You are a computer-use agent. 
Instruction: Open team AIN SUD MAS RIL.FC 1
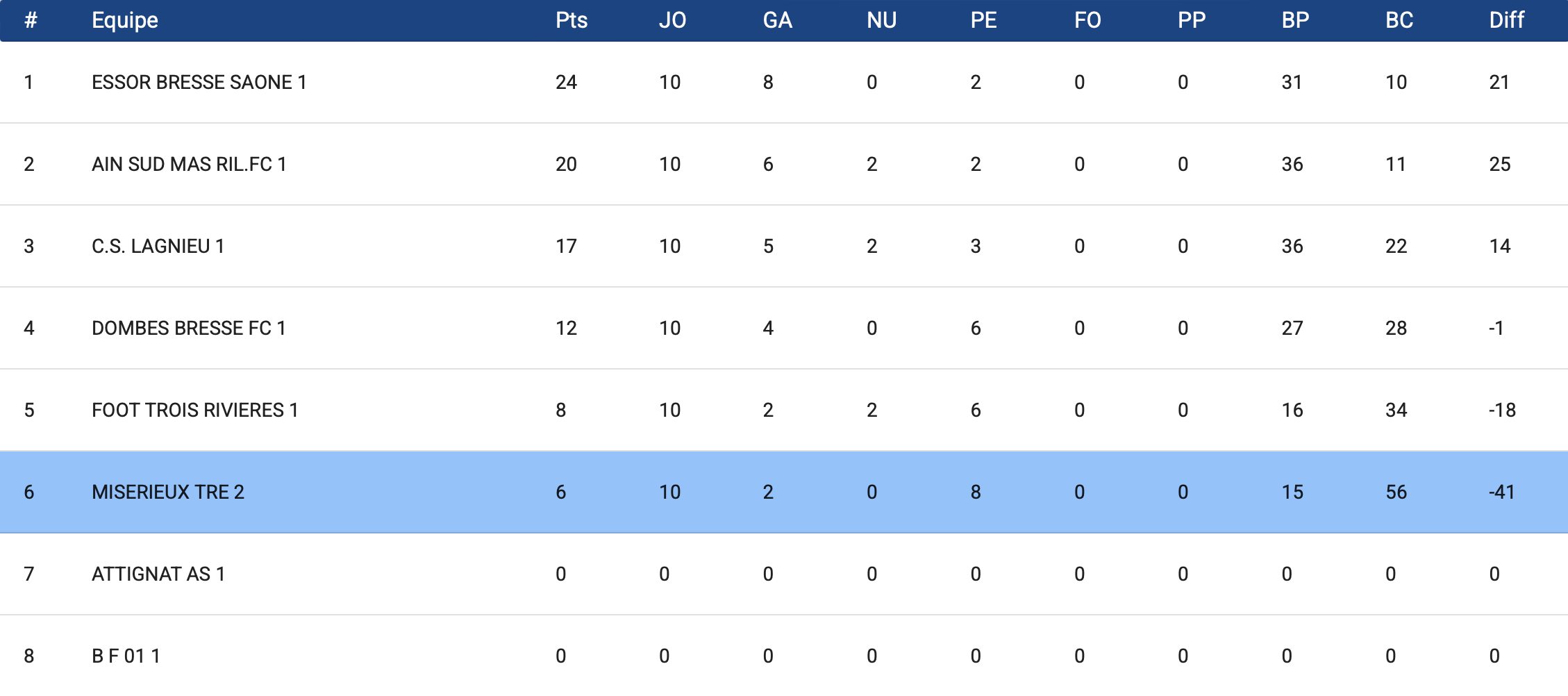click(189, 165)
